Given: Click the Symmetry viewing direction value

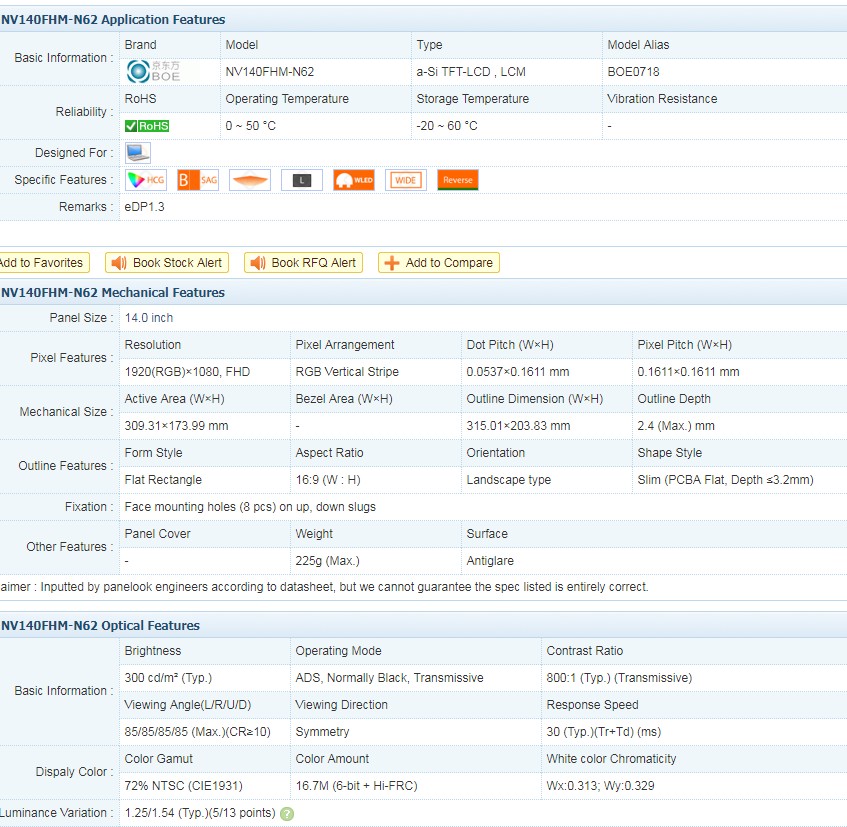Looking at the screenshot, I should (x=322, y=732).
